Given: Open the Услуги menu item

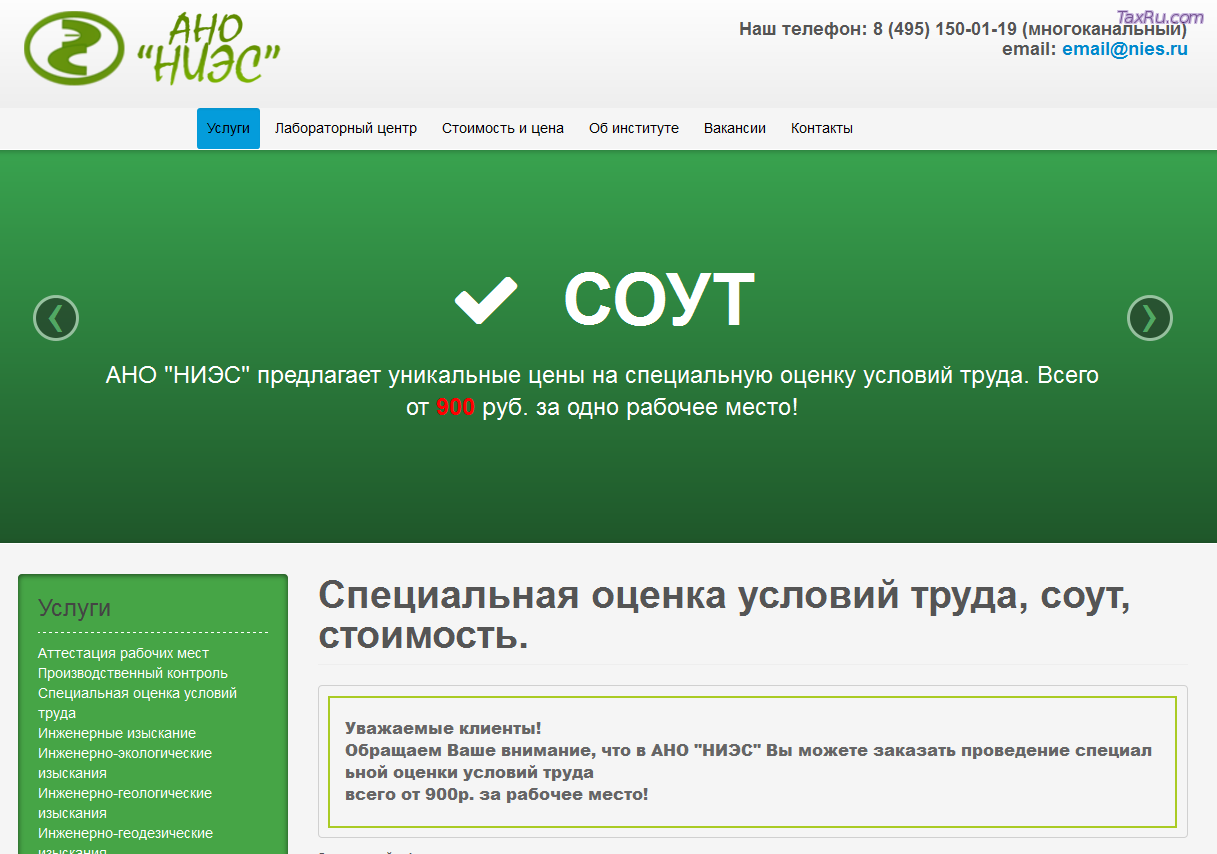Looking at the screenshot, I should click(x=227, y=128).
